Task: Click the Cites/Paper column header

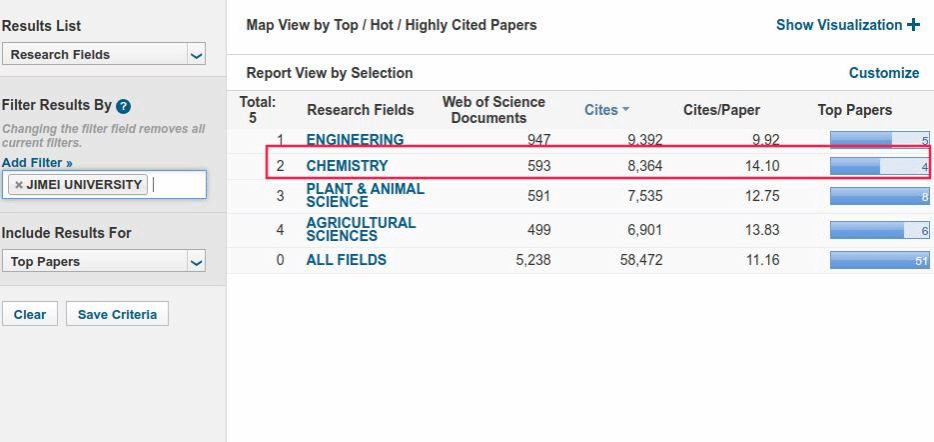Action: (x=721, y=110)
